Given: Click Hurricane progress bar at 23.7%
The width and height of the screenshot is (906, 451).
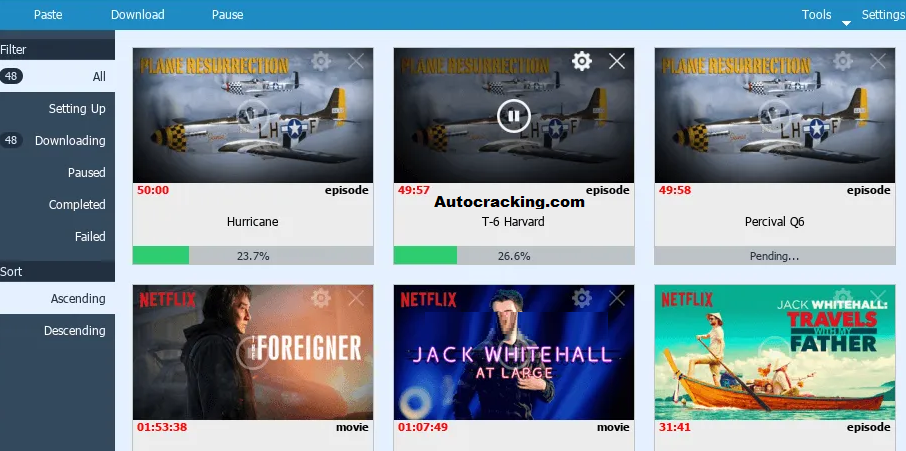Looking at the screenshot, I should [253, 255].
